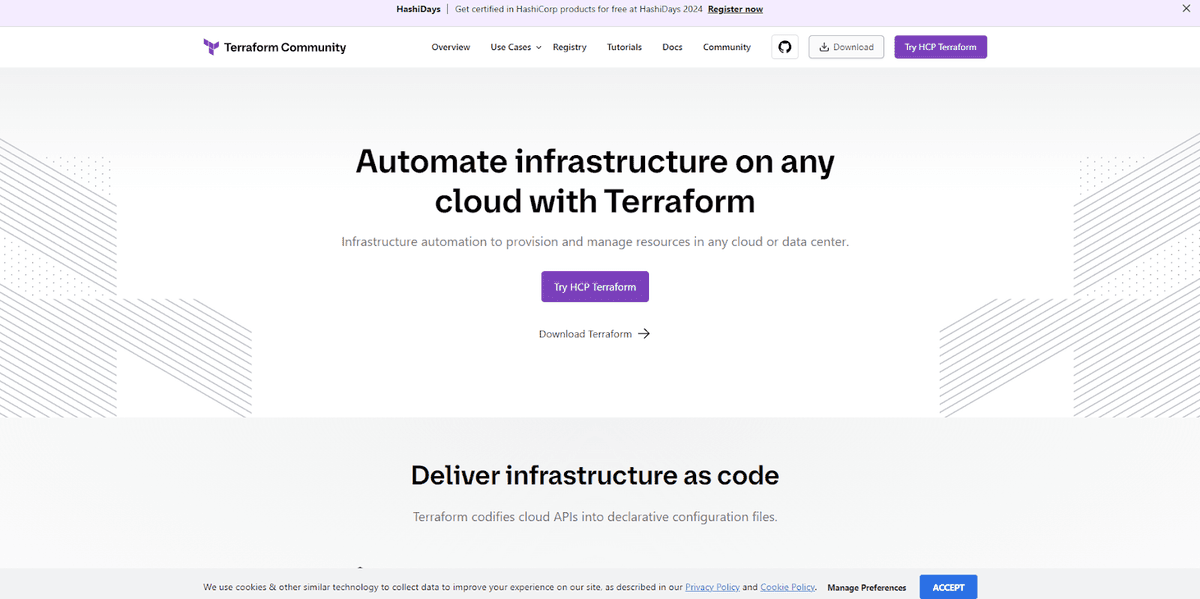Go to the Registry nav item

570,47
